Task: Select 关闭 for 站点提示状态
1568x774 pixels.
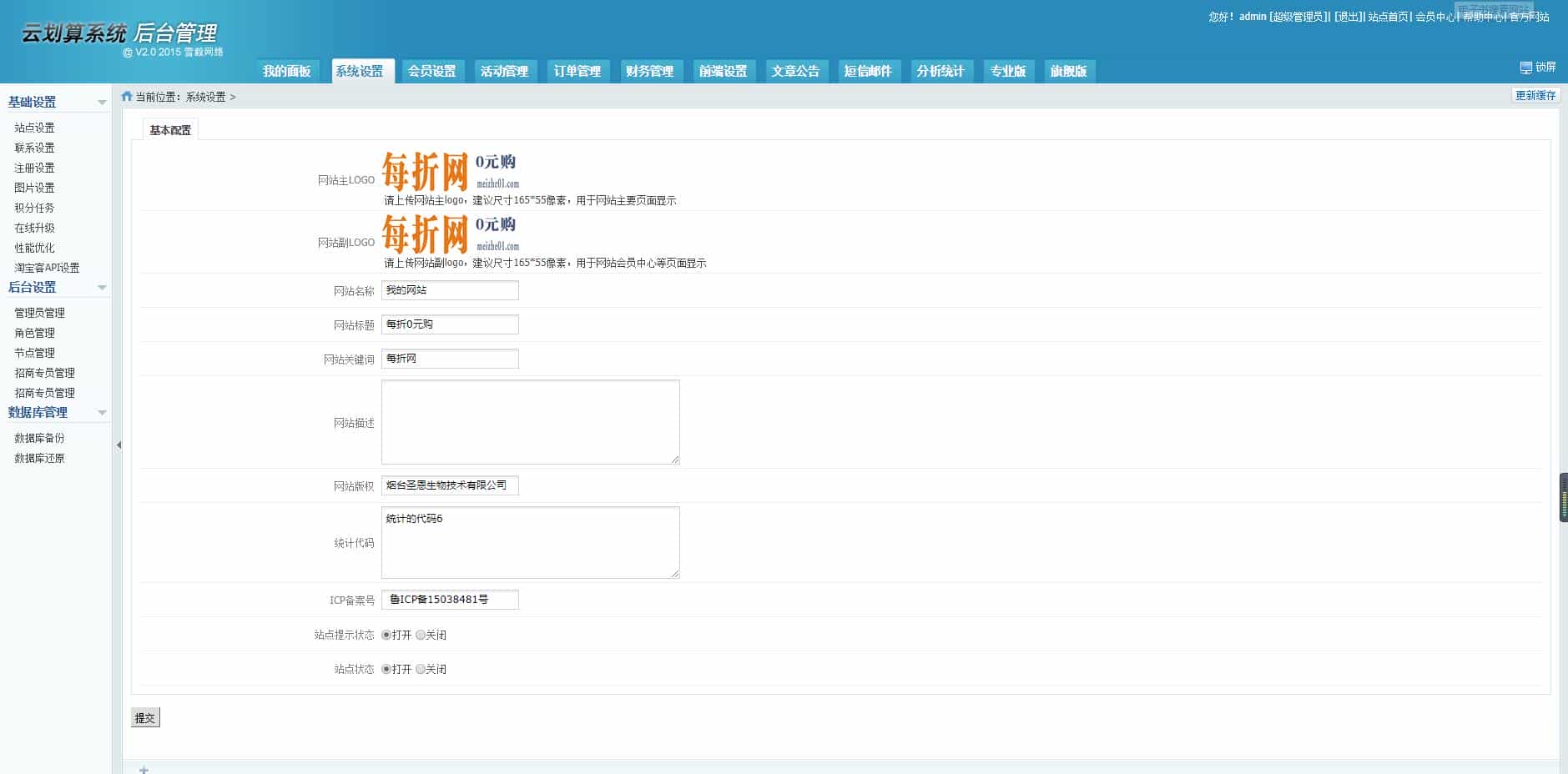Action: click(421, 636)
